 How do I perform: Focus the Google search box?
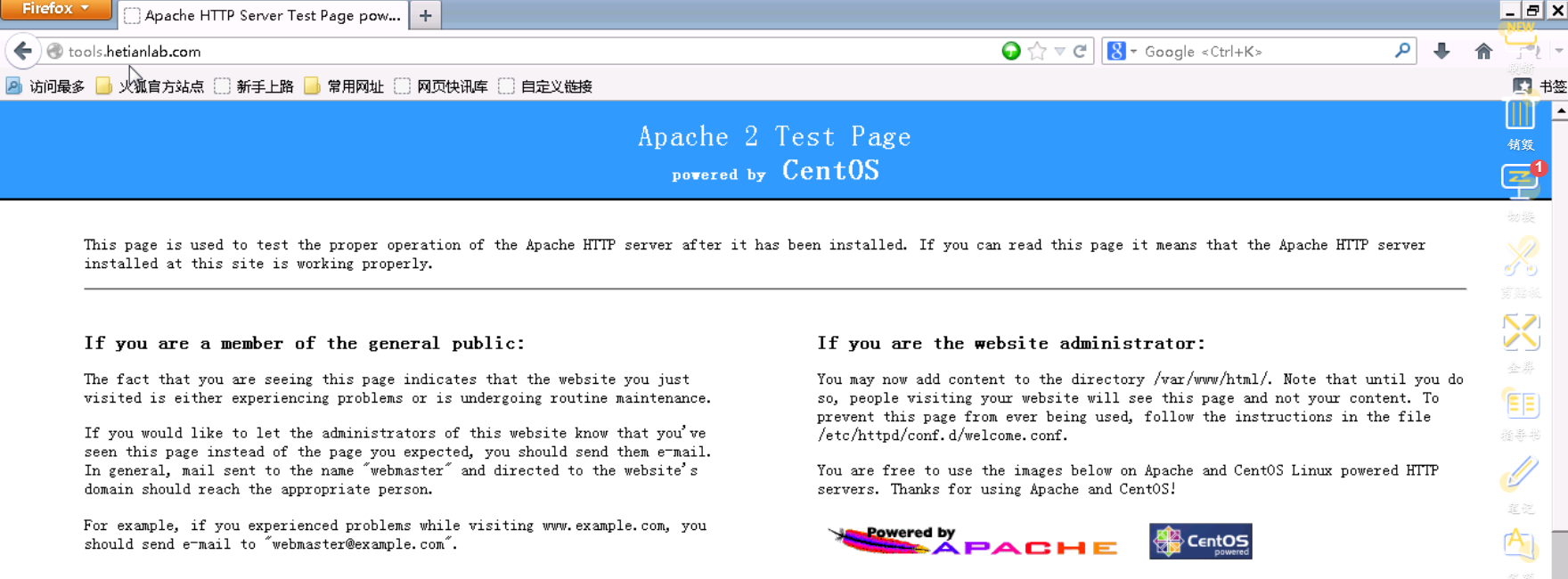pyautogui.click(x=1265, y=52)
